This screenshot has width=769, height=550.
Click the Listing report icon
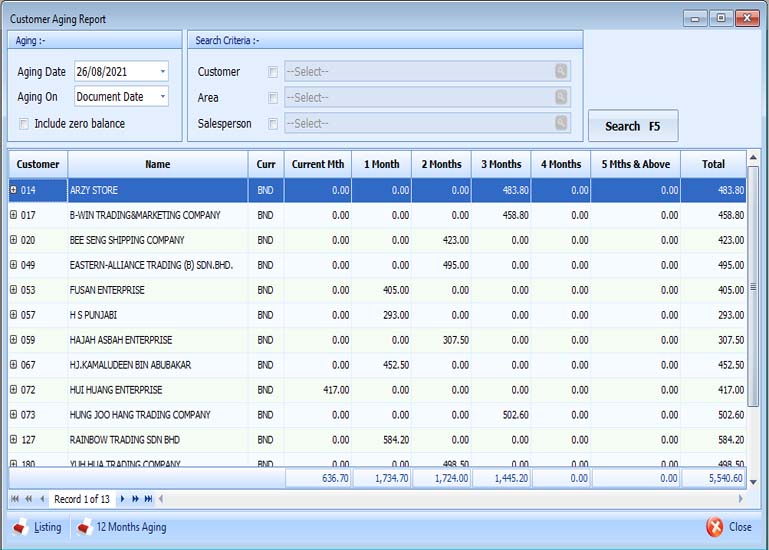point(21,527)
